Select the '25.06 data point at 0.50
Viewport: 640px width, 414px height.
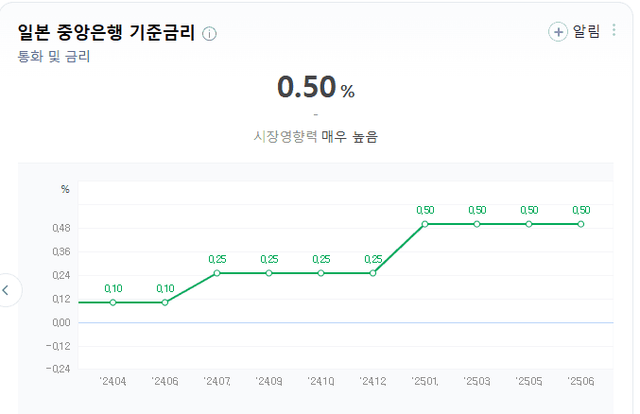[x=581, y=224]
